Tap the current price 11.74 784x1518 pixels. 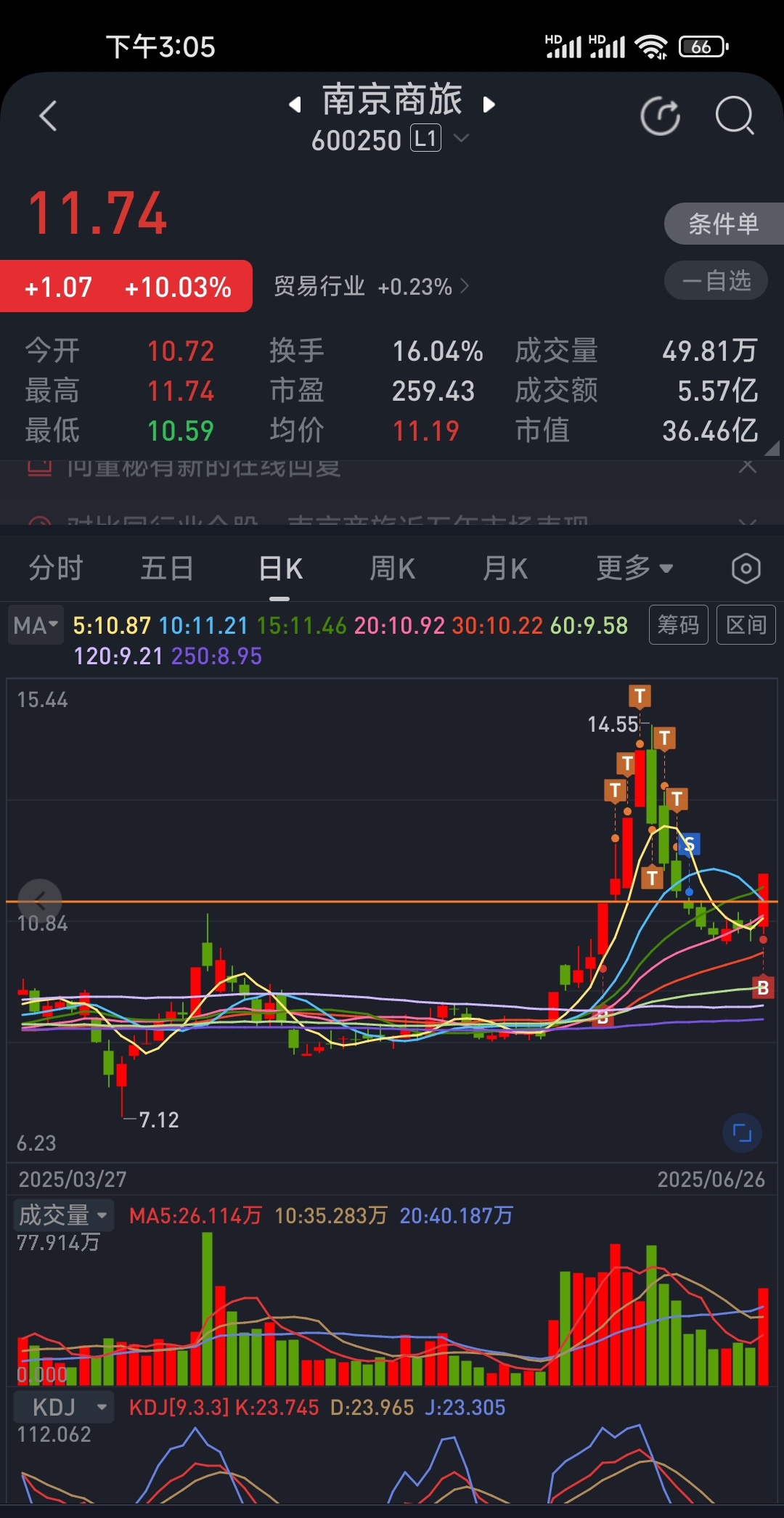[x=97, y=213]
